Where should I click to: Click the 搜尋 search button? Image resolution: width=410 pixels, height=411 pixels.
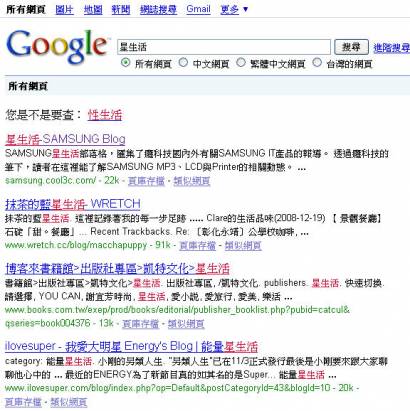[x=351, y=47]
